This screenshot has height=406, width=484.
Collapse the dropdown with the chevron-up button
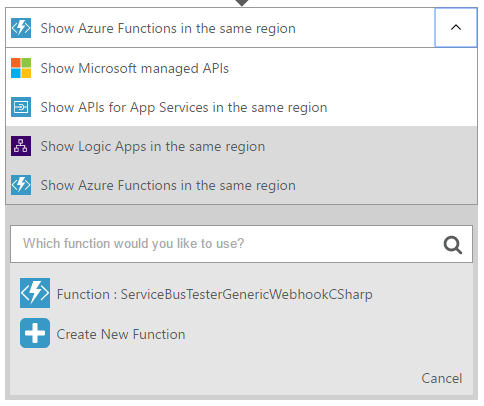point(456,28)
